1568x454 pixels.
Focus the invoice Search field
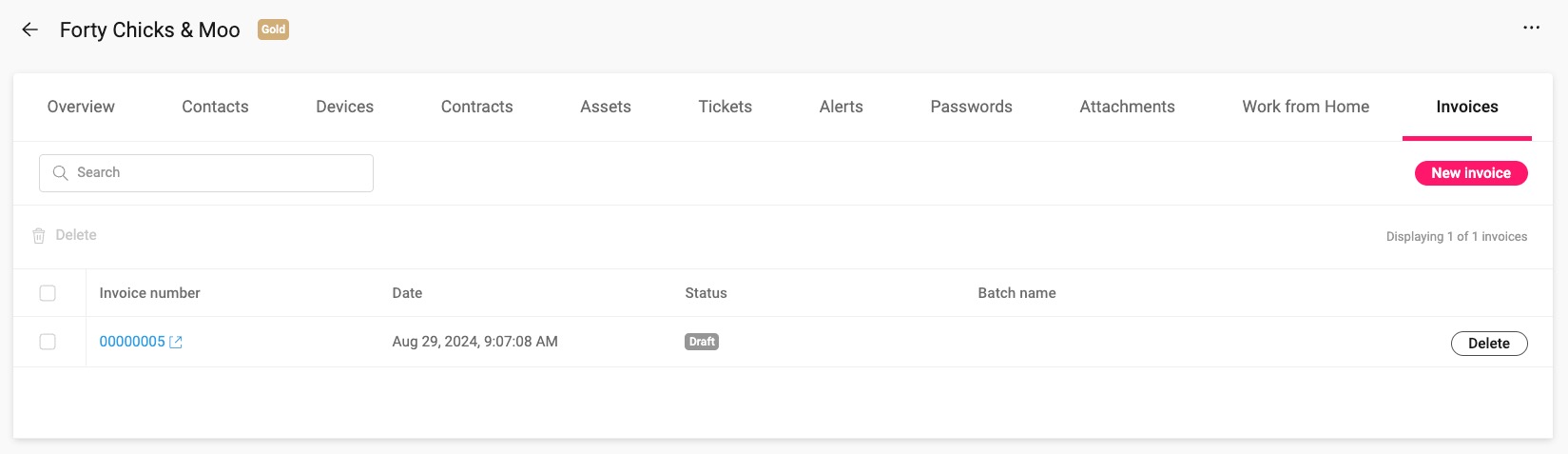(219, 173)
